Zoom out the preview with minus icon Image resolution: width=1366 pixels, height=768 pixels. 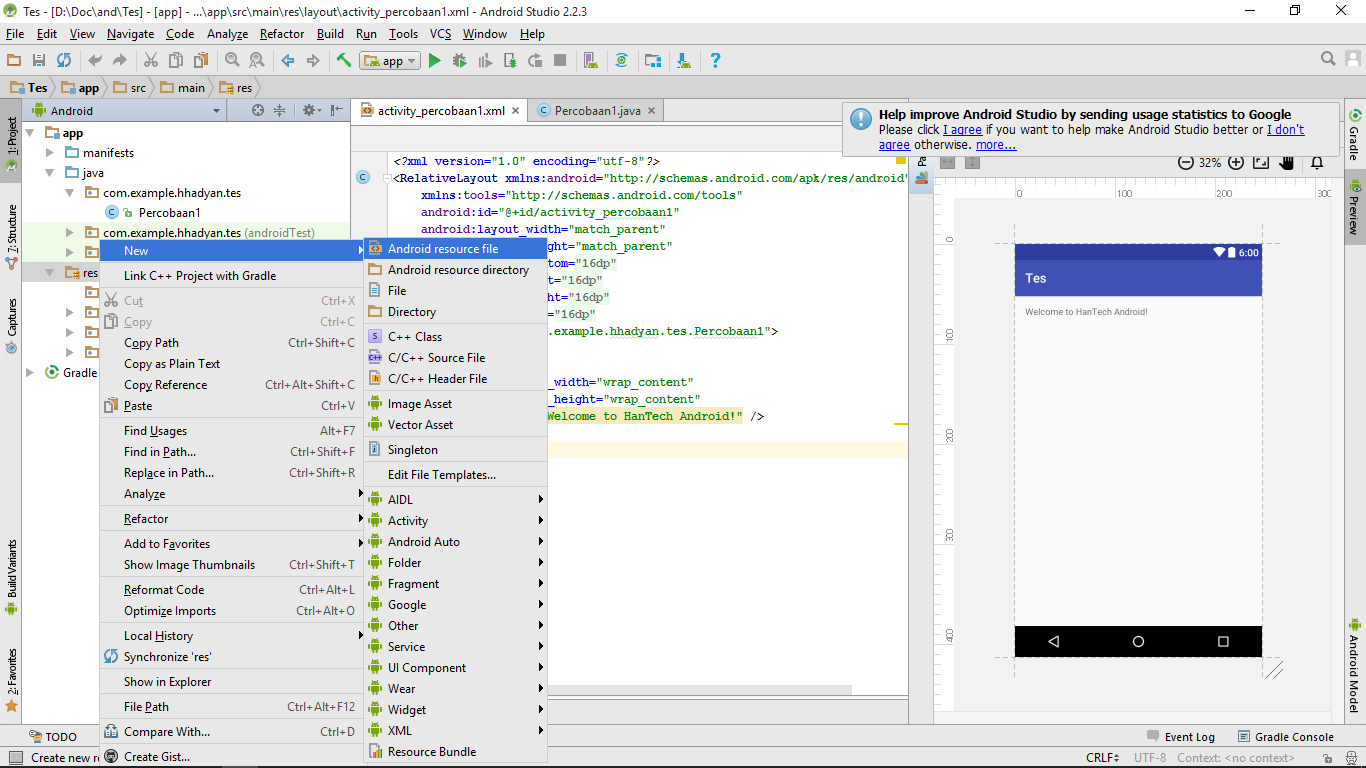(1186, 162)
